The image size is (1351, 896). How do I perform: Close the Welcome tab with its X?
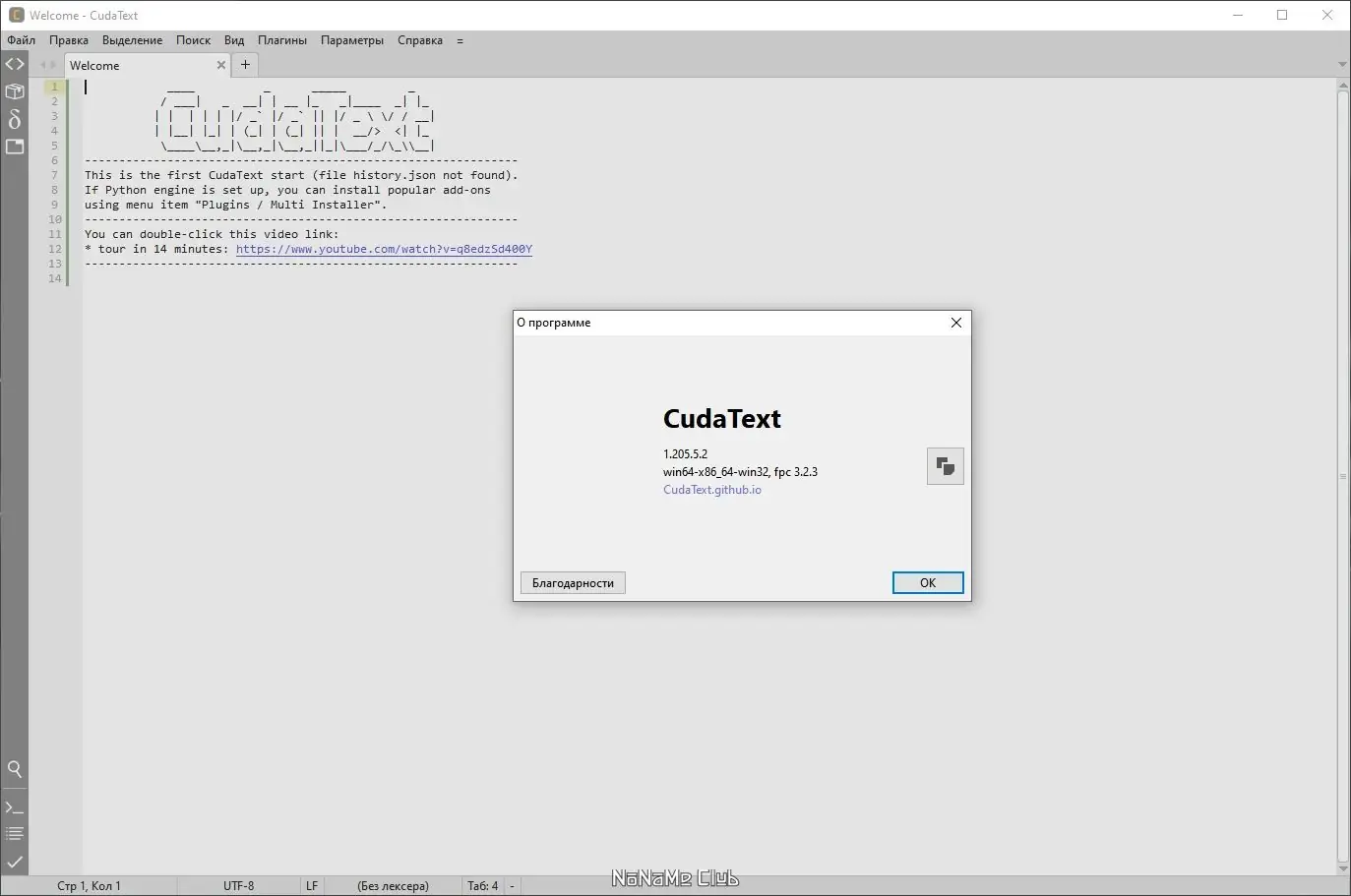pyautogui.click(x=220, y=65)
